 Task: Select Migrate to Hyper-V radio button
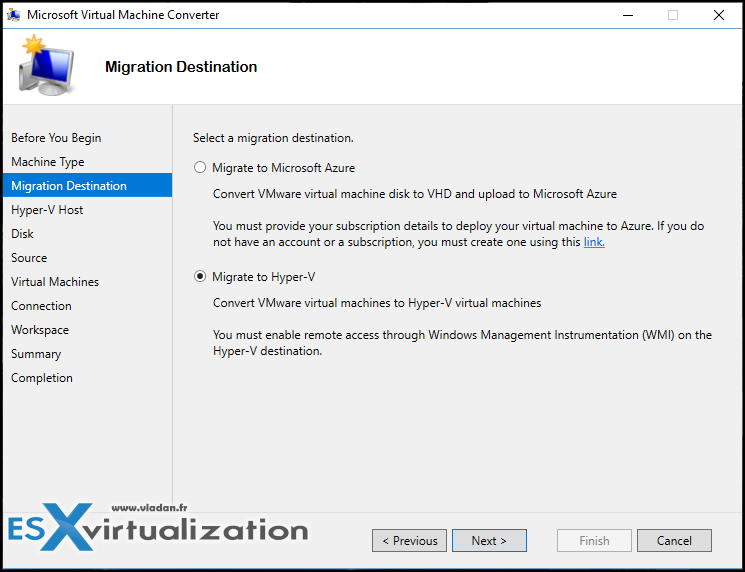200,276
